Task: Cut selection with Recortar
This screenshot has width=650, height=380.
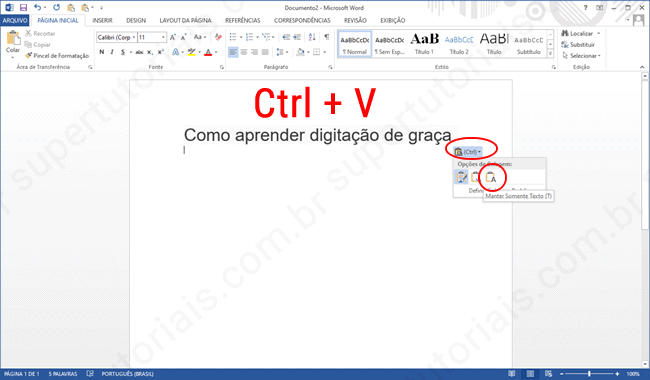Action: click(40, 34)
